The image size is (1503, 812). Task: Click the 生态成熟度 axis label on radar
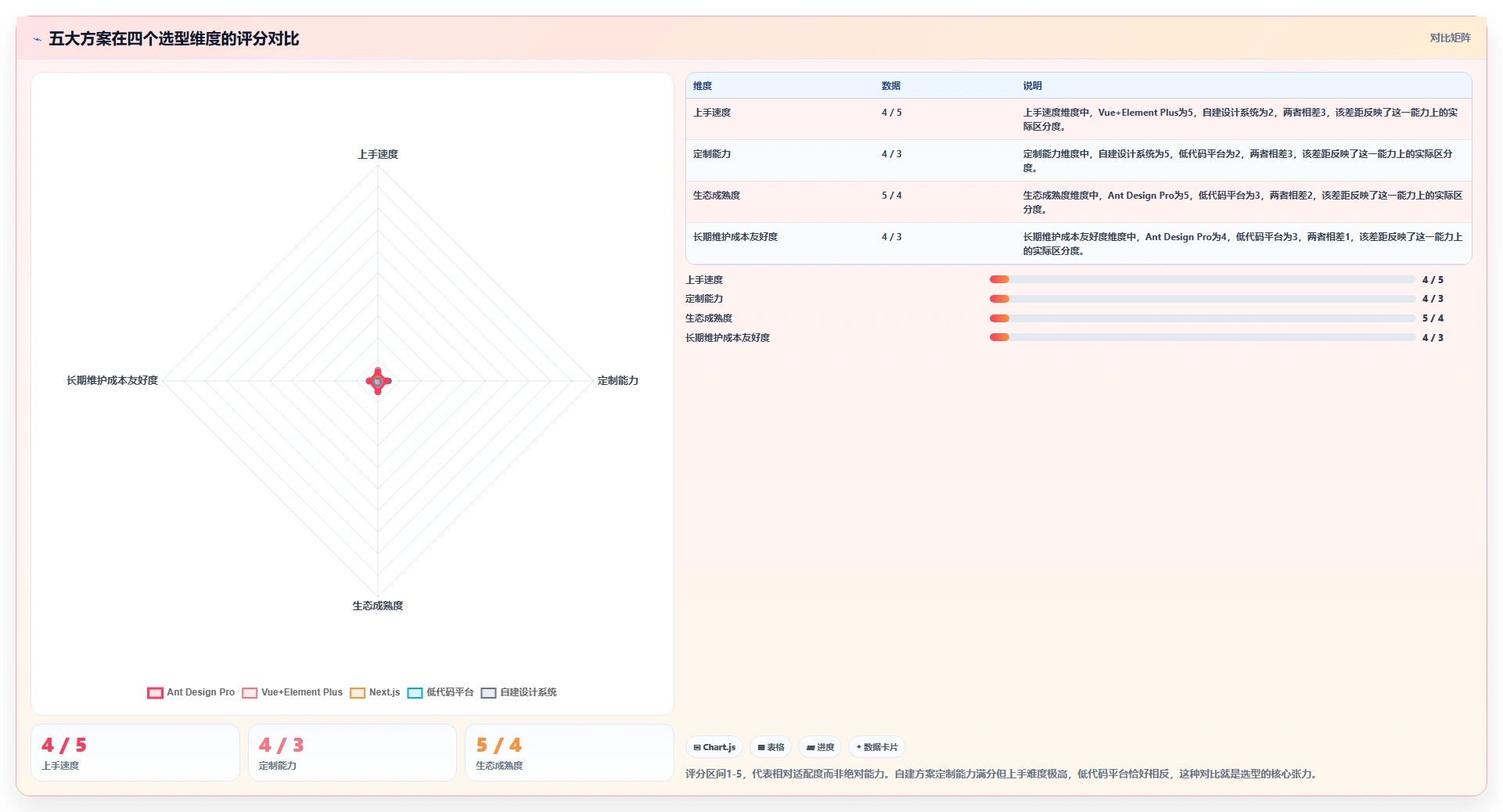(378, 605)
